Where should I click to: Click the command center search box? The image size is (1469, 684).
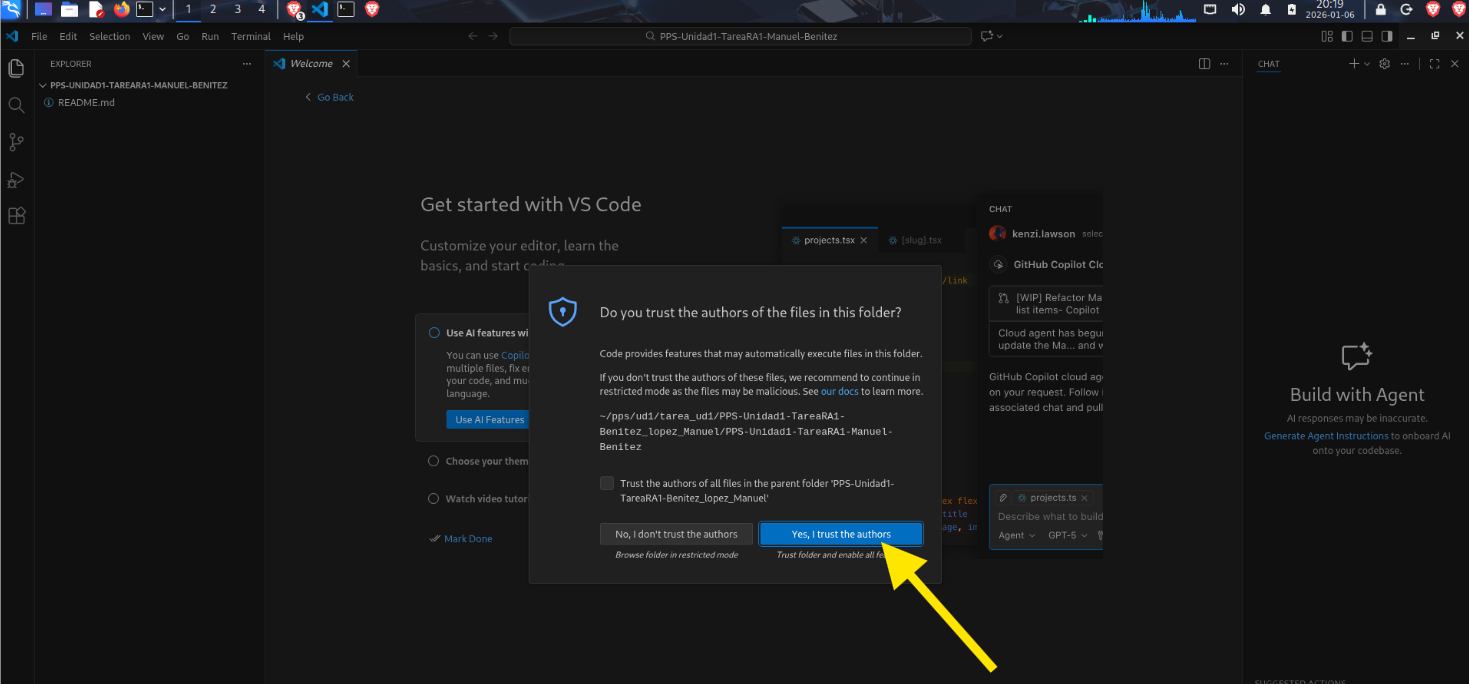tap(740, 36)
